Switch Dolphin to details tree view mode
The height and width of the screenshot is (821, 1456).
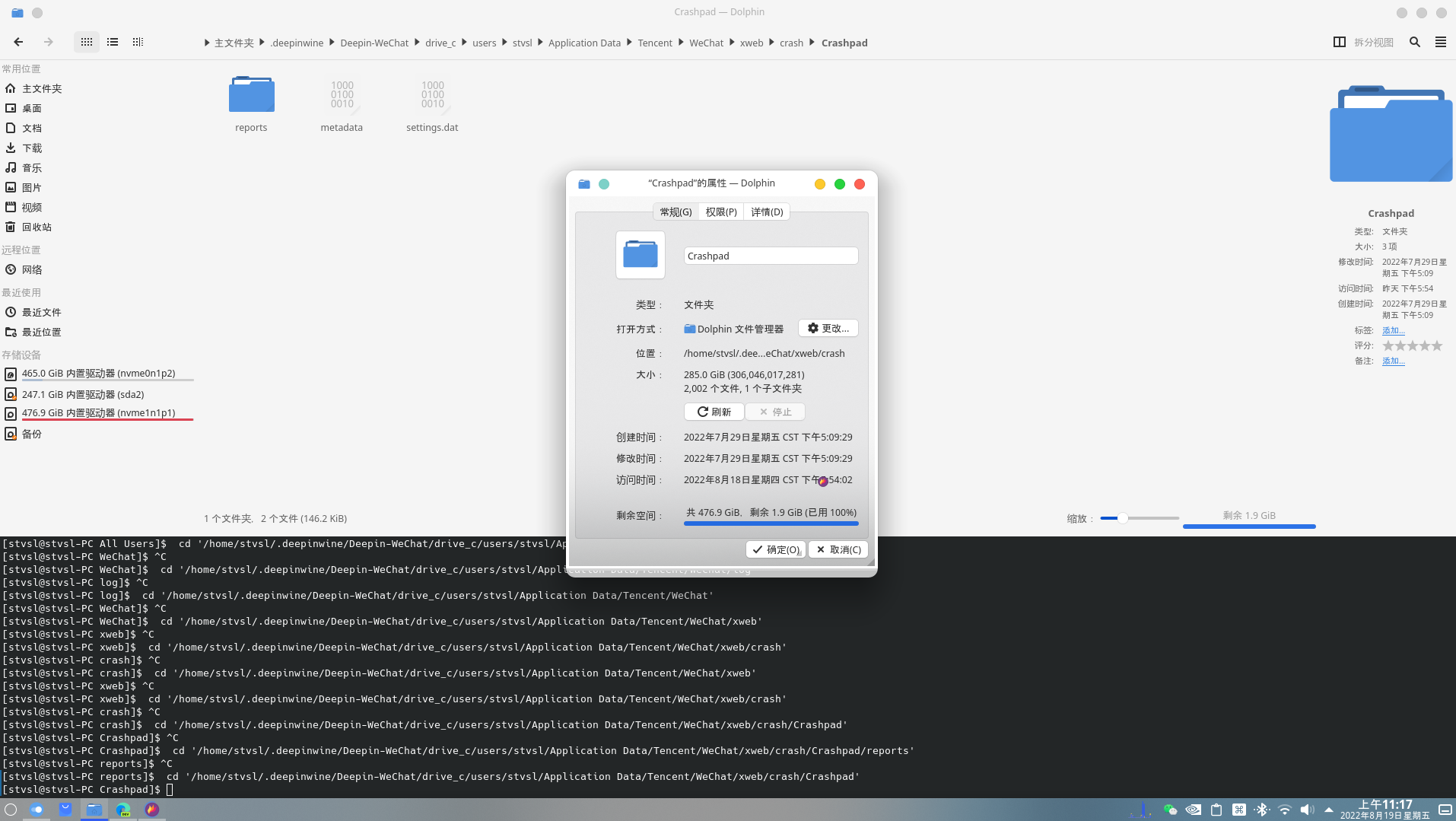pos(138,43)
